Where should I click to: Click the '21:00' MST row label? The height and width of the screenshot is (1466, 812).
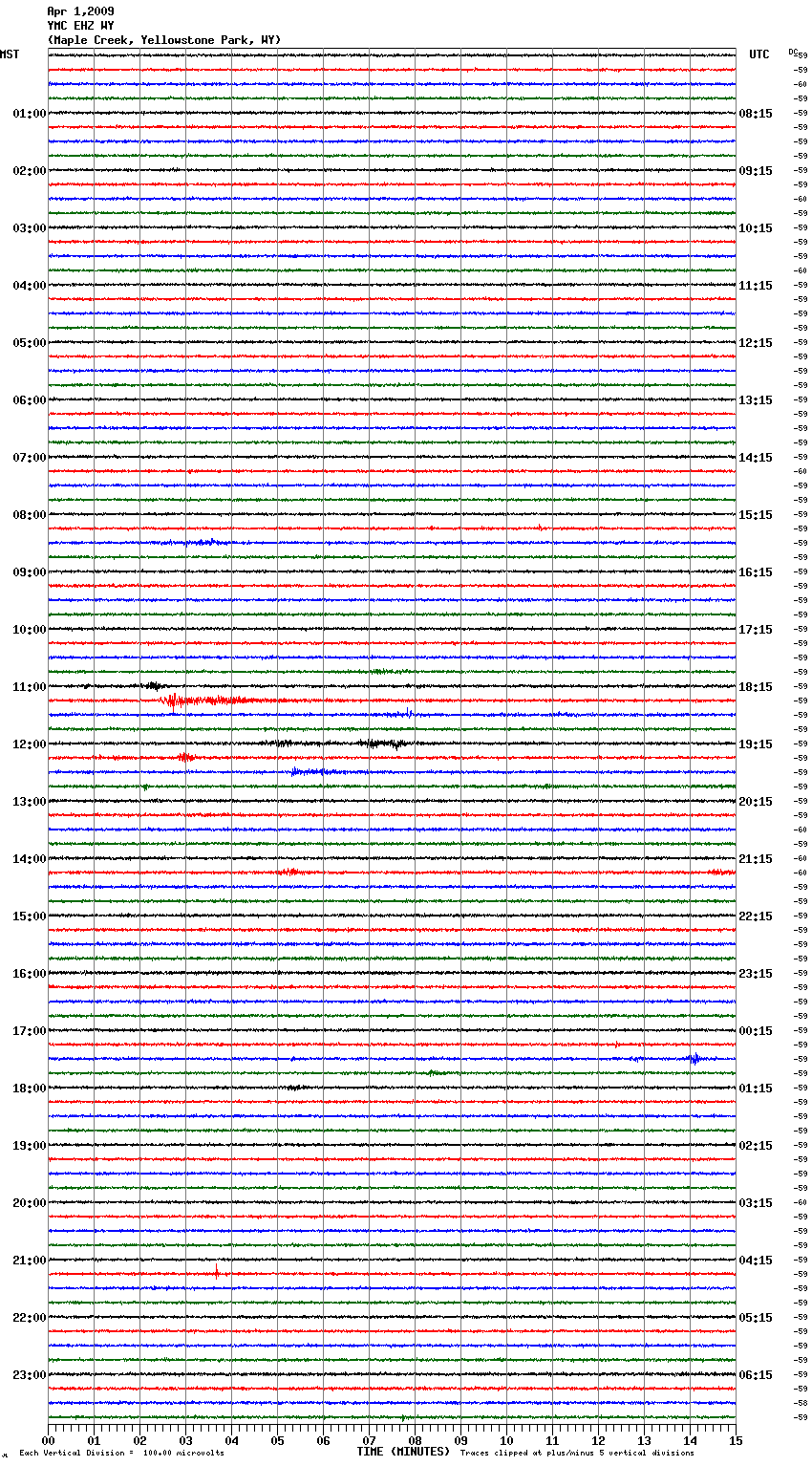(30, 1261)
